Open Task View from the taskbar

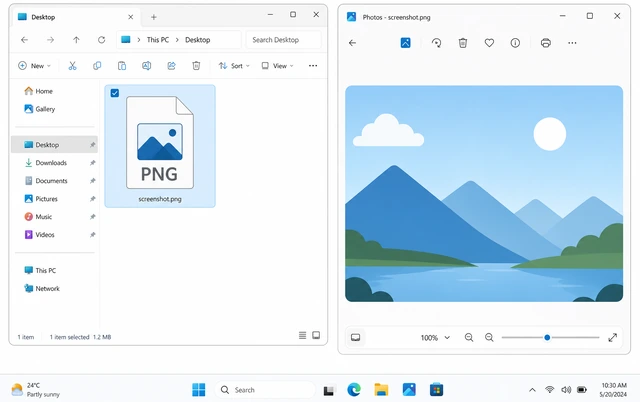[329, 391]
